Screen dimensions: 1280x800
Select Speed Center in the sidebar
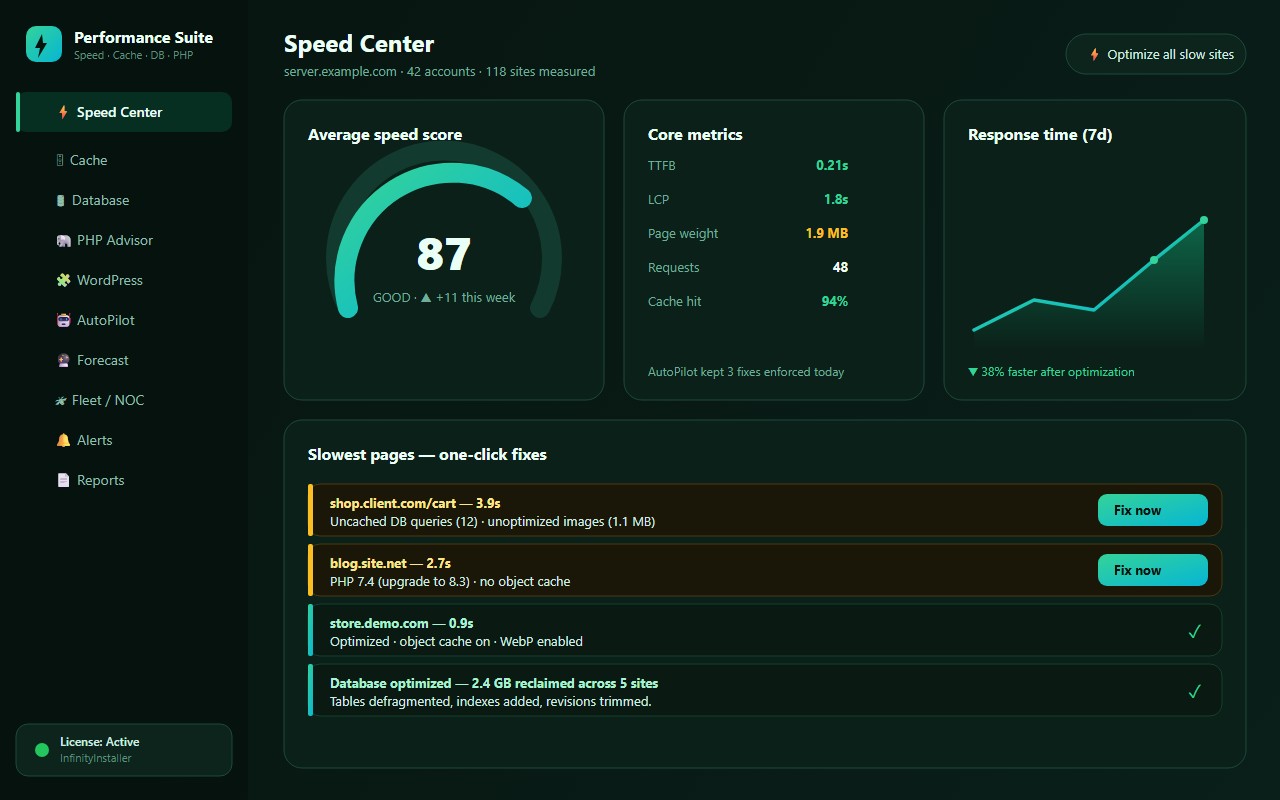(x=124, y=112)
